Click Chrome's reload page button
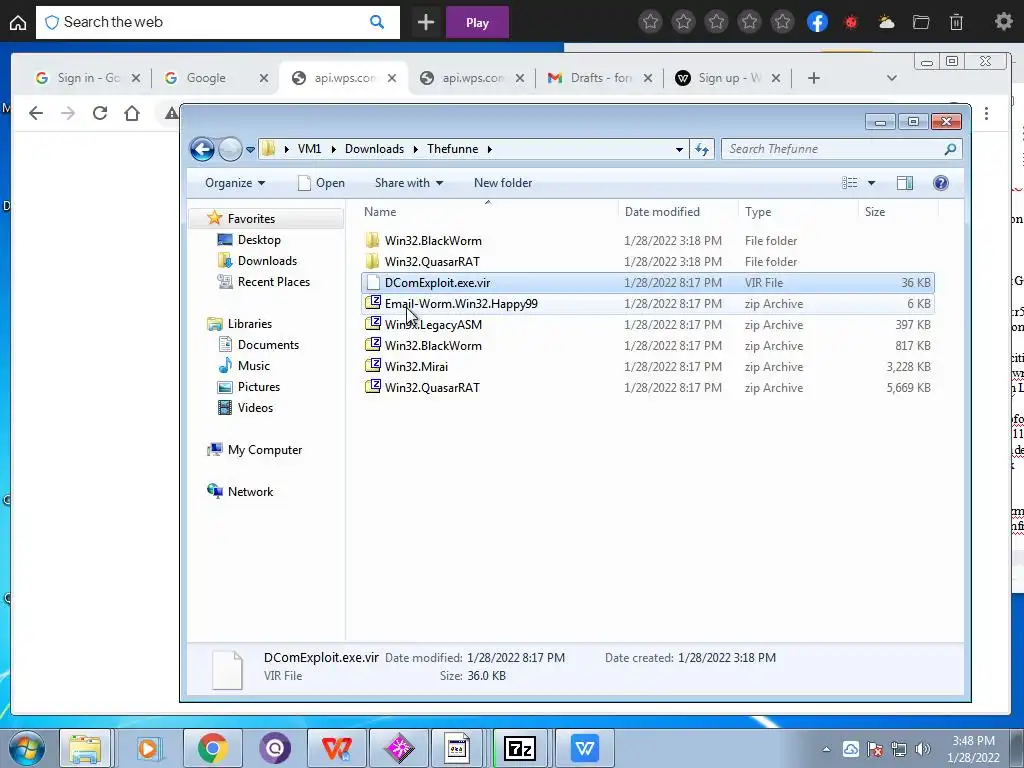 pyautogui.click(x=100, y=113)
